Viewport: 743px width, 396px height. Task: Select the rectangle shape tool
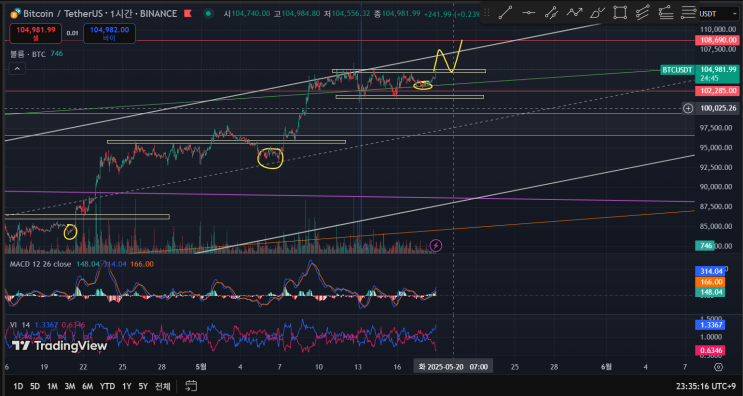coord(620,12)
